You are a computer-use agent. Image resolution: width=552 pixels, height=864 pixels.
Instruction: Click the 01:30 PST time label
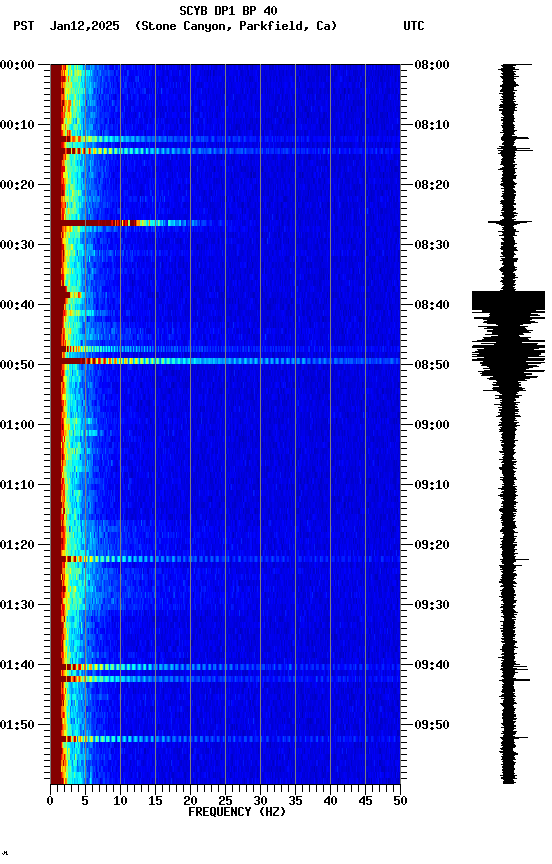tap(17, 605)
